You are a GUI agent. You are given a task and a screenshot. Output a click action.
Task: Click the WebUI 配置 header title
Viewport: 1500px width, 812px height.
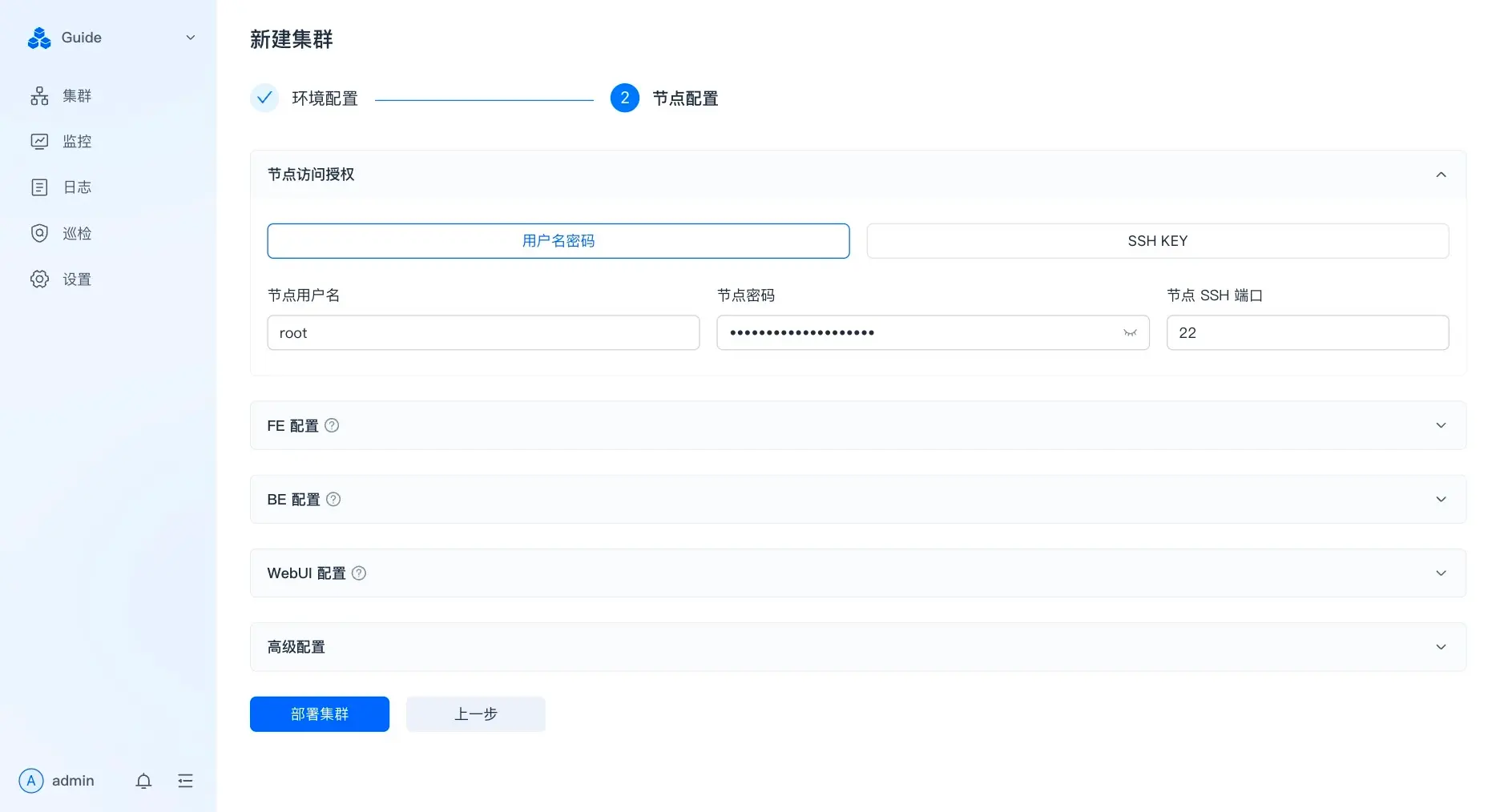[x=306, y=573]
